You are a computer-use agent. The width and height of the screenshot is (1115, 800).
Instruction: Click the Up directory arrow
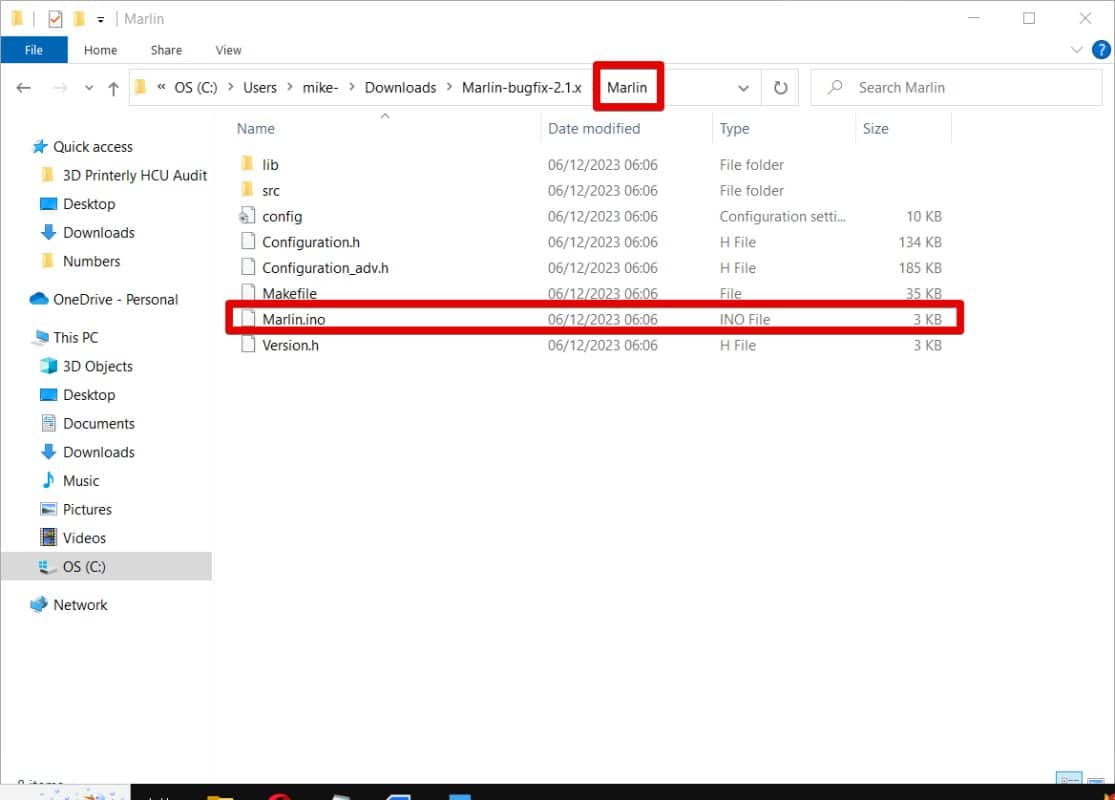tap(113, 88)
